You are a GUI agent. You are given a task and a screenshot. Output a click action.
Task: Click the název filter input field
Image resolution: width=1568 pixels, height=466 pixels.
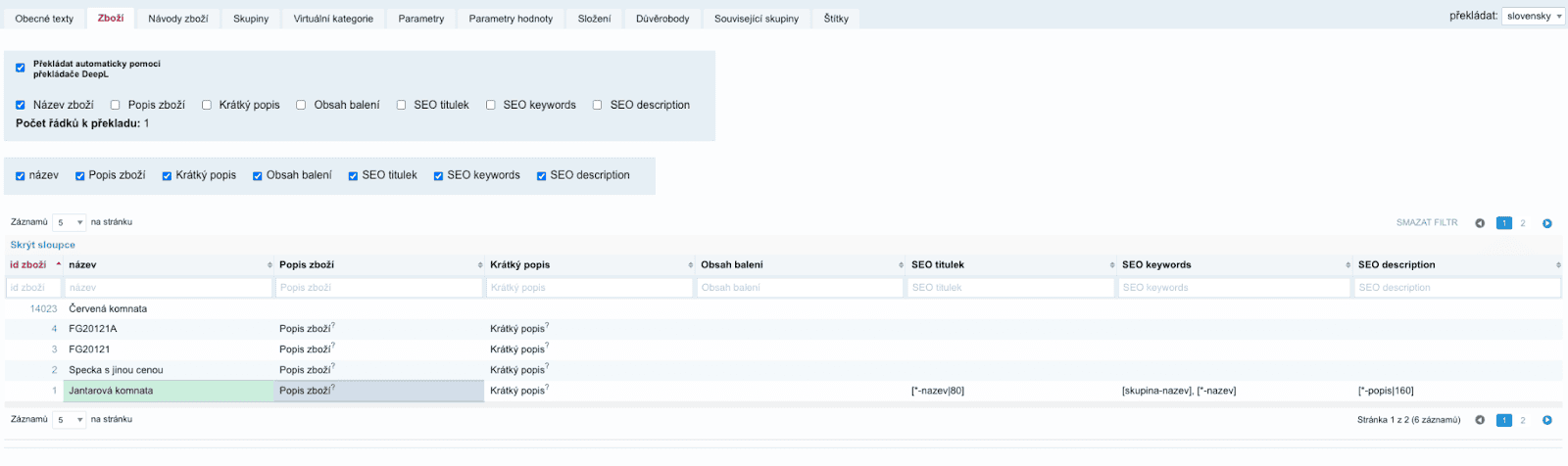168,288
